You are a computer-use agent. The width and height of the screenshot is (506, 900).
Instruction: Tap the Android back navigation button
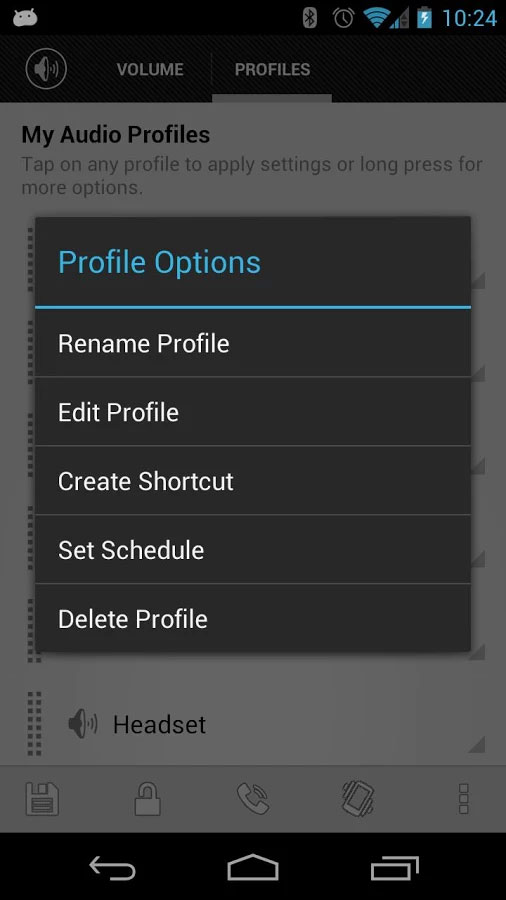click(112, 867)
